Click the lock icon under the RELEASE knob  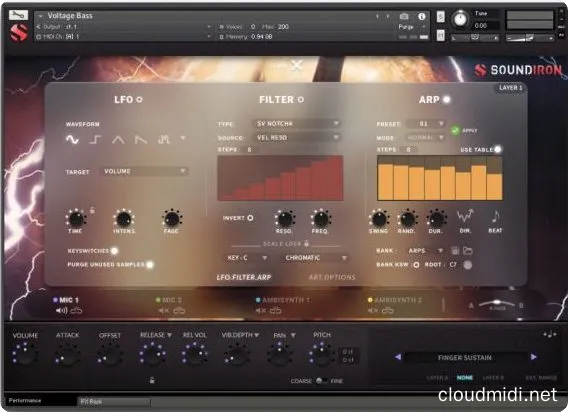tap(152, 380)
